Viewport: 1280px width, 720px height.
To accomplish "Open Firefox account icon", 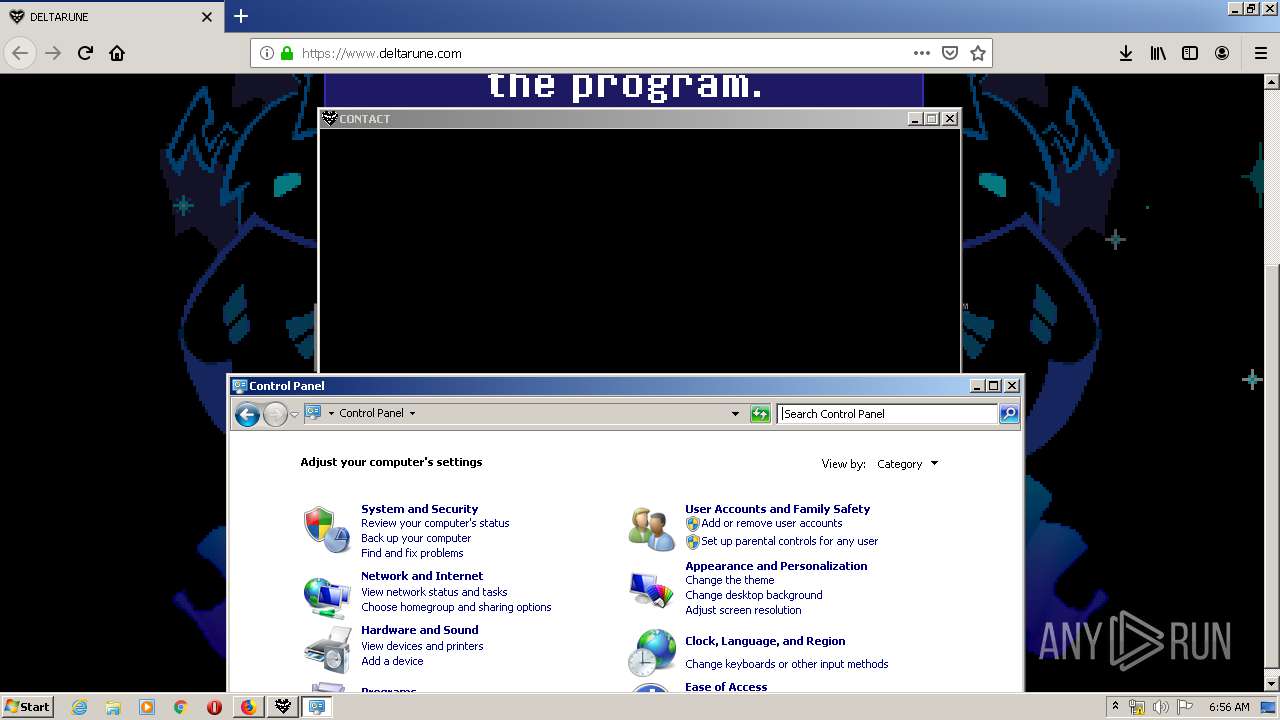I will pyautogui.click(x=1222, y=53).
